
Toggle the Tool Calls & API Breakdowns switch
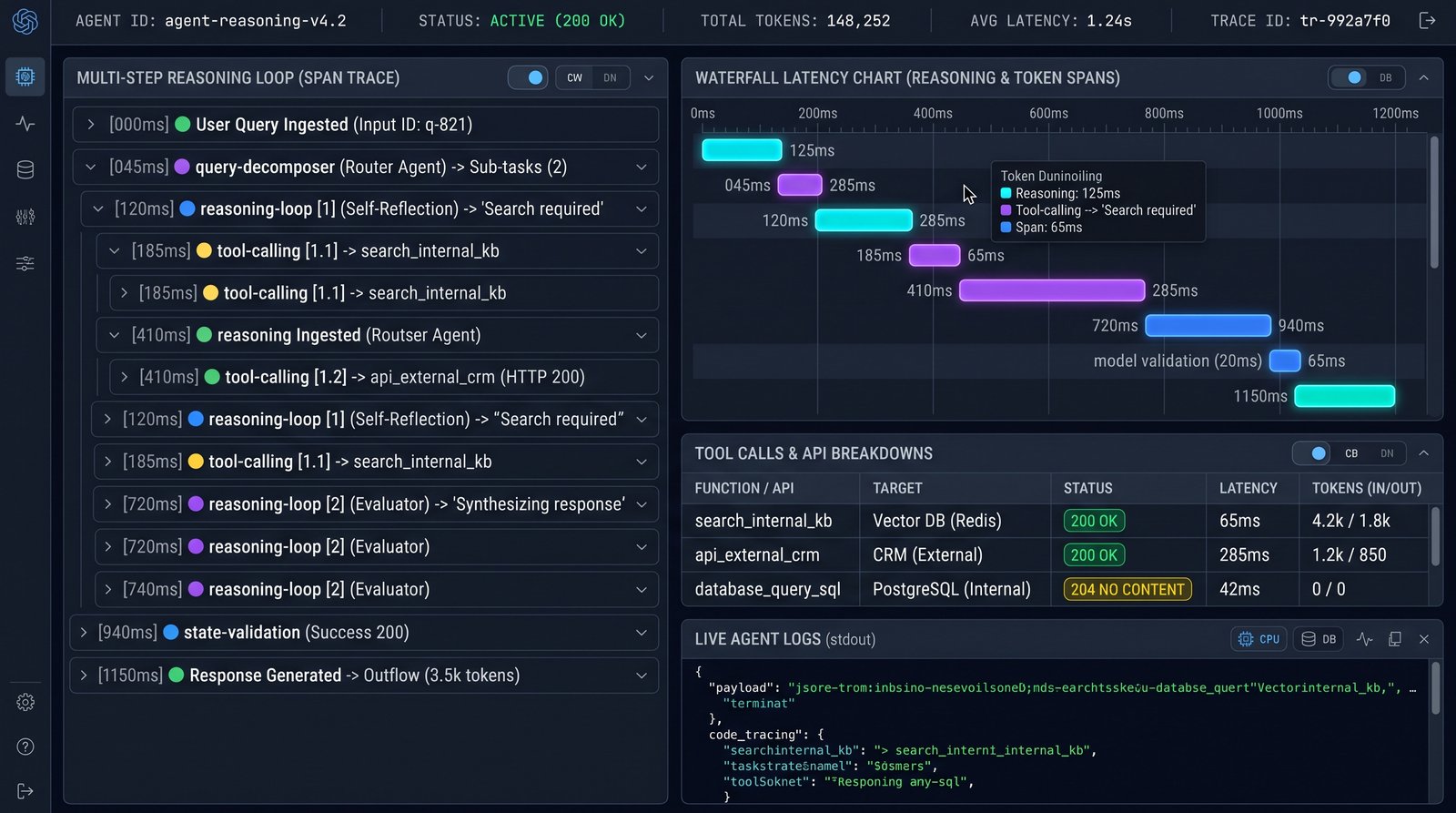tap(1312, 452)
